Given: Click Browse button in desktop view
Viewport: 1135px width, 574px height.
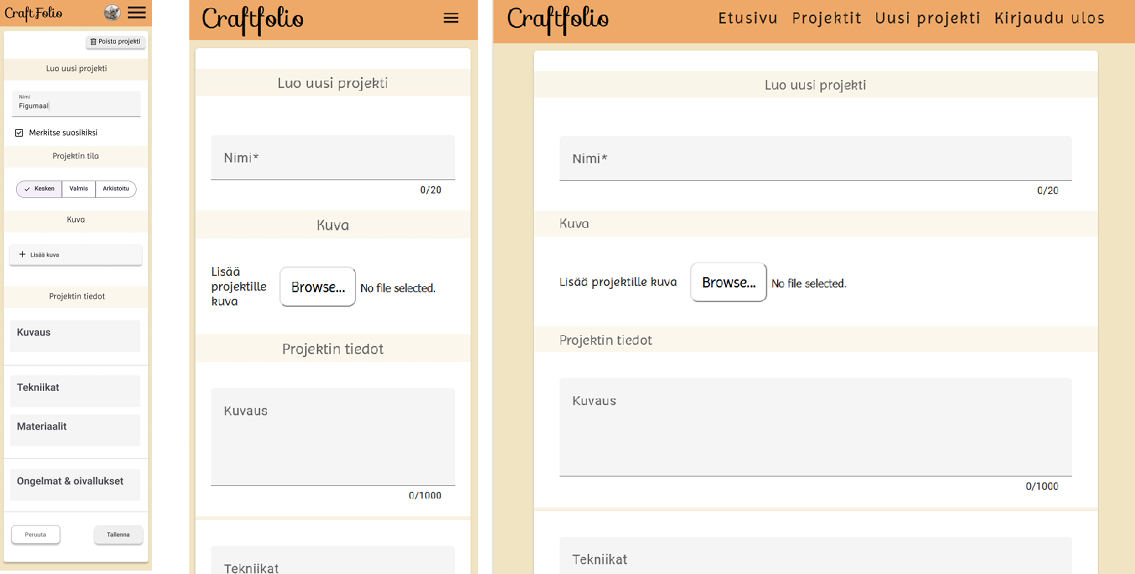Looking at the screenshot, I should [728, 283].
